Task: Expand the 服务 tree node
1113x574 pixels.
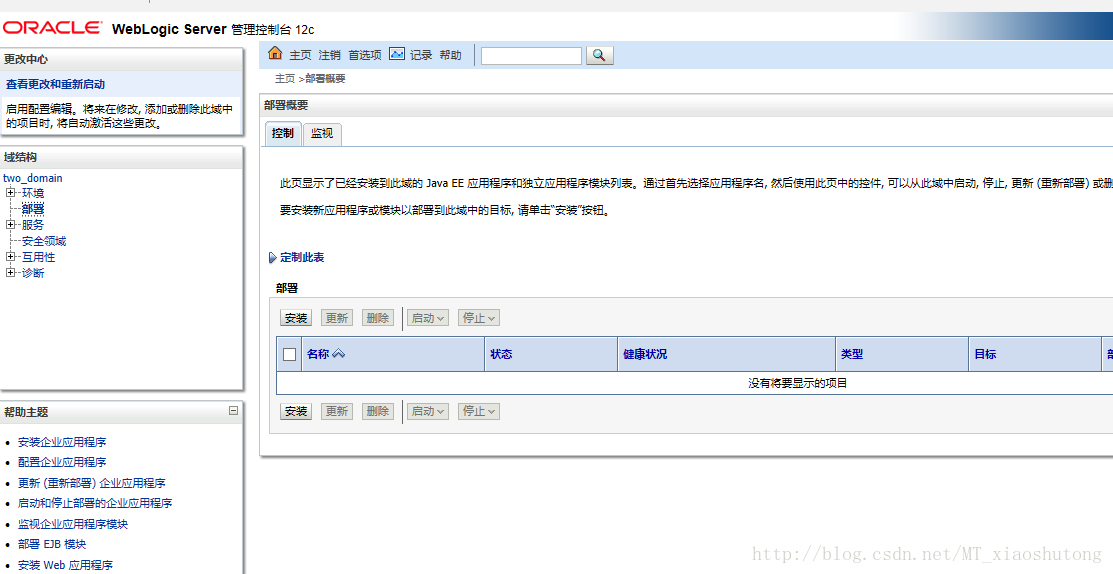Action: 10,224
